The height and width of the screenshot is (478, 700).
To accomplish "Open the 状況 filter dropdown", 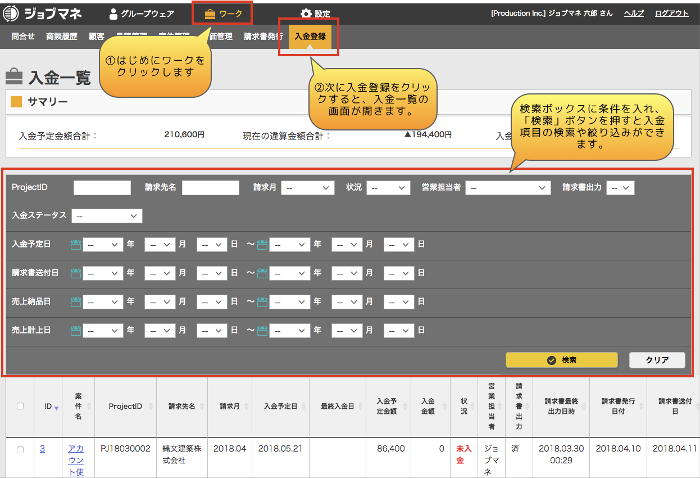I will point(388,188).
